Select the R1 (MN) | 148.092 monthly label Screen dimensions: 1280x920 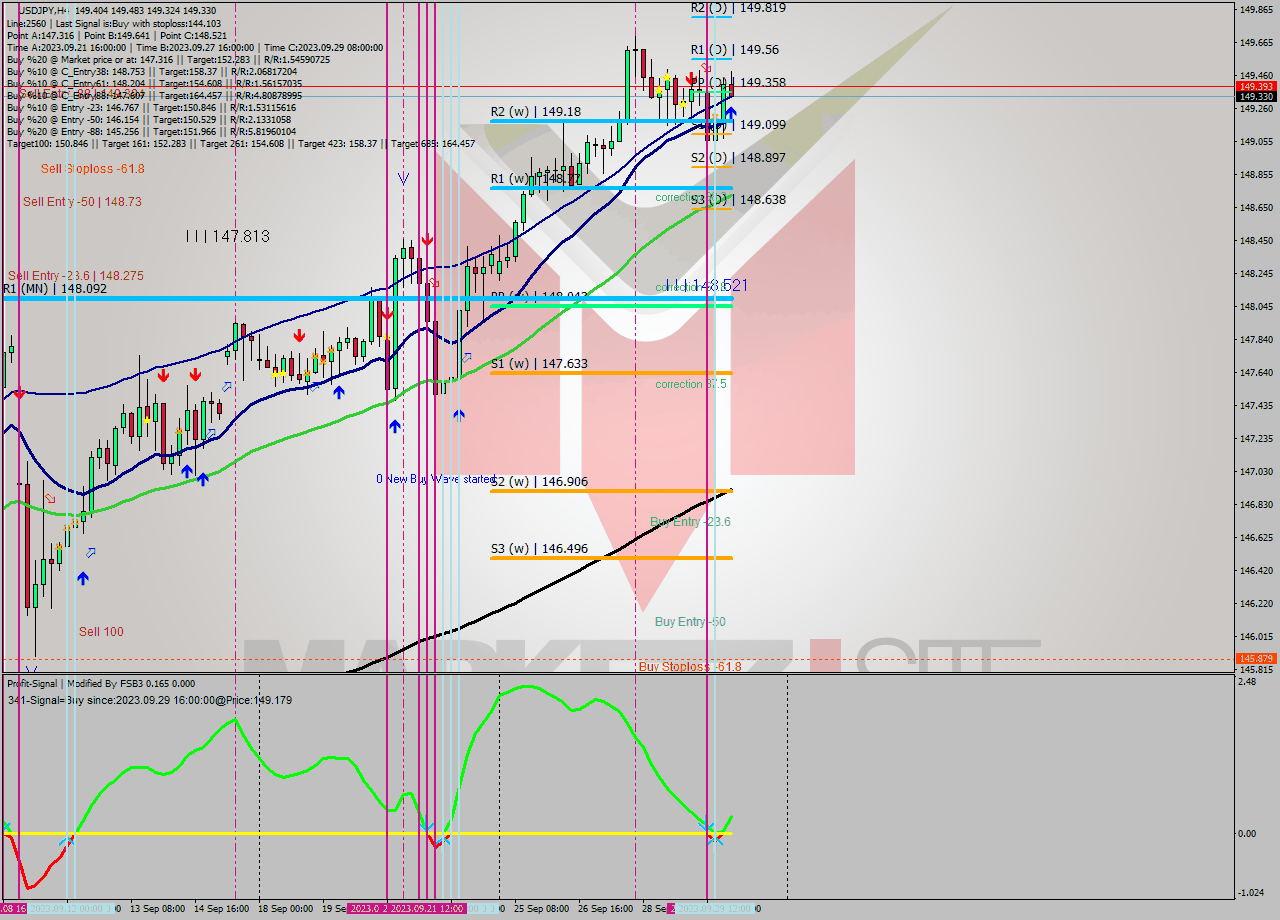pyautogui.click(x=54, y=289)
